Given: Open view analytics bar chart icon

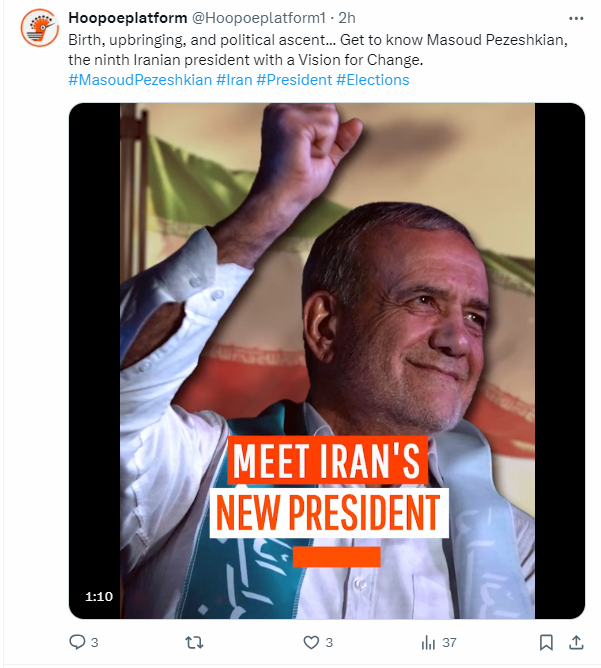Looking at the screenshot, I should [428, 642].
